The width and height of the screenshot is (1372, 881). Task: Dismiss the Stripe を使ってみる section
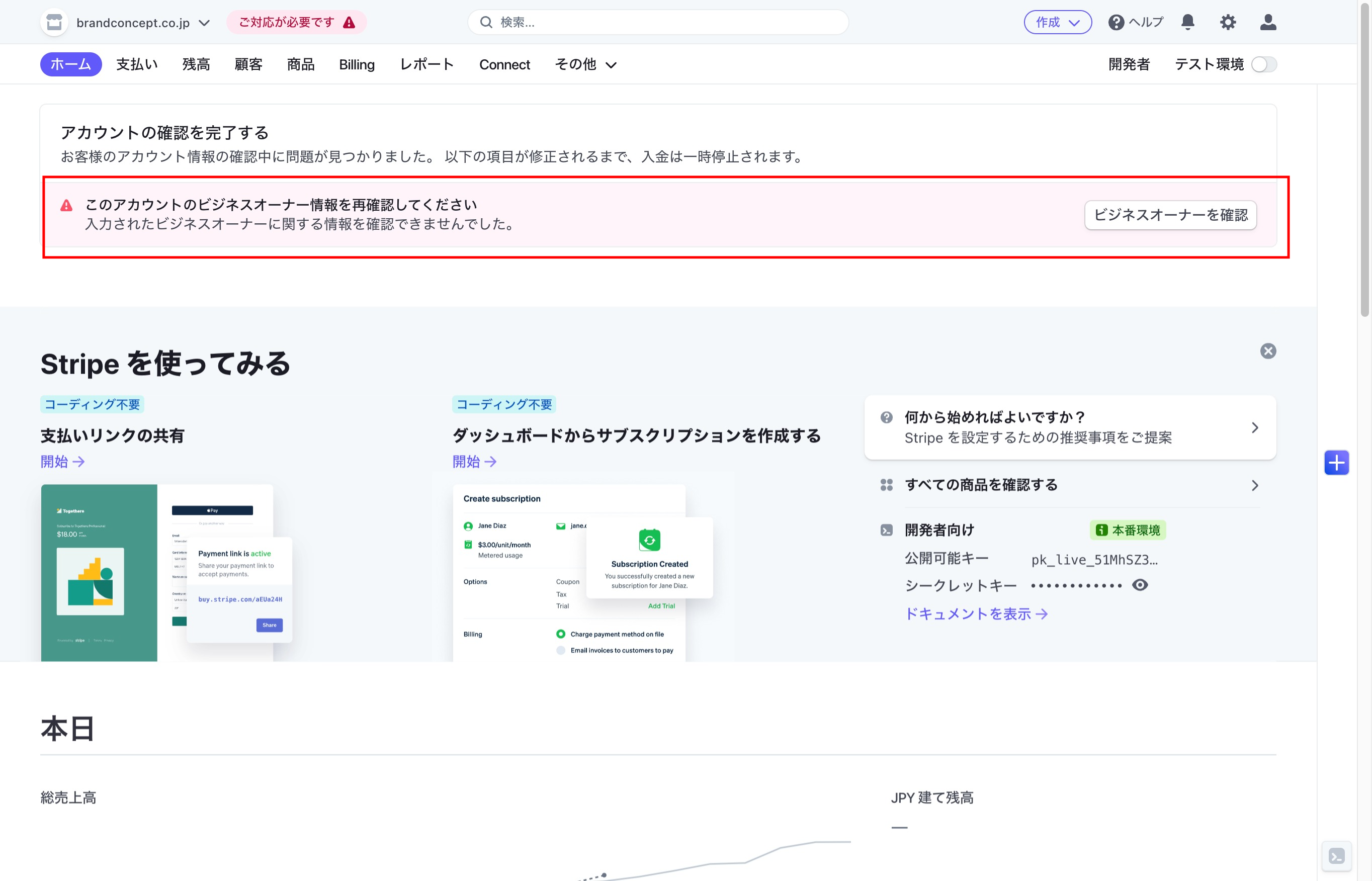pos(1268,350)
